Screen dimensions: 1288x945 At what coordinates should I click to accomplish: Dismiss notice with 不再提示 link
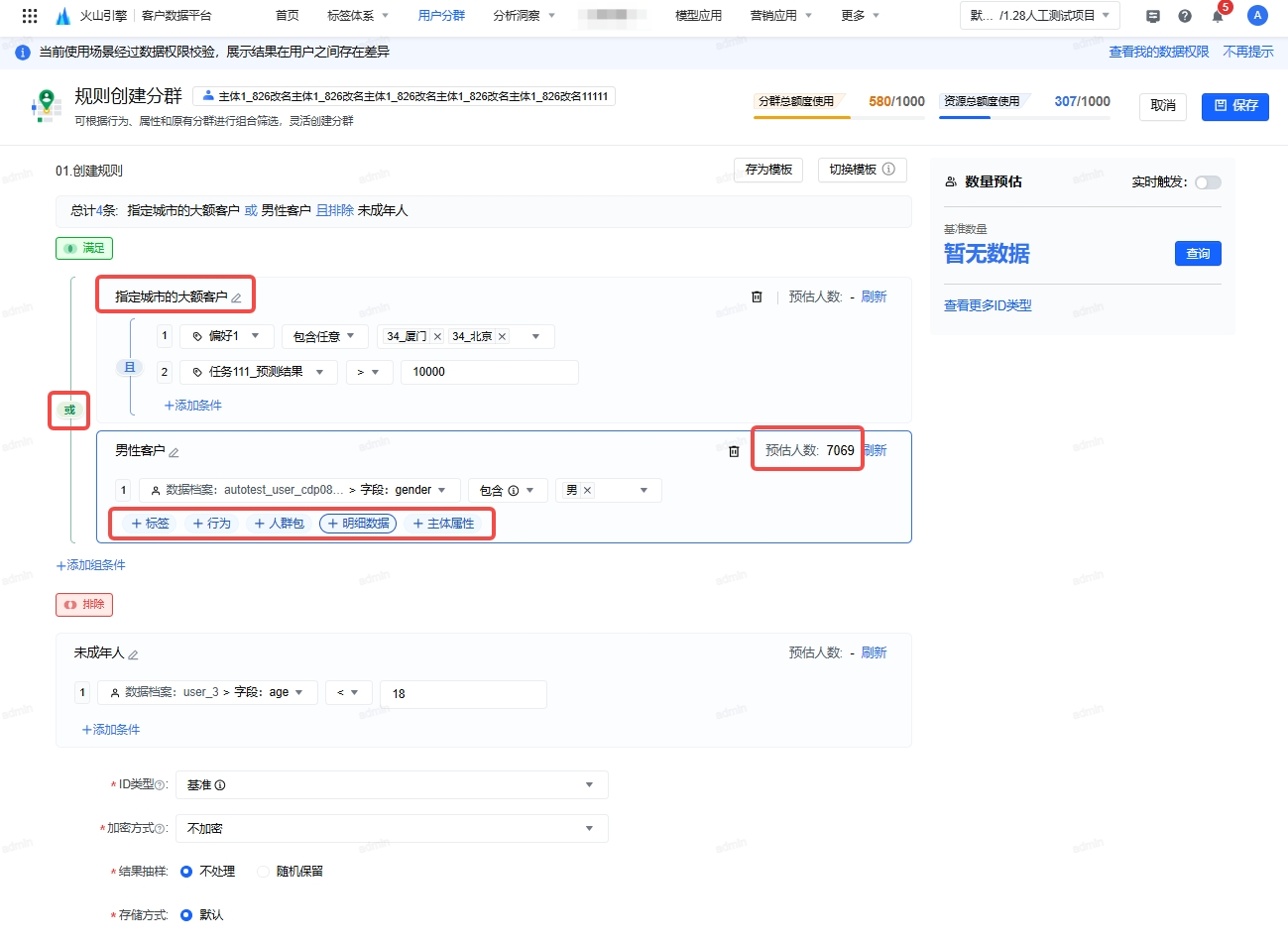point(1248,52)
